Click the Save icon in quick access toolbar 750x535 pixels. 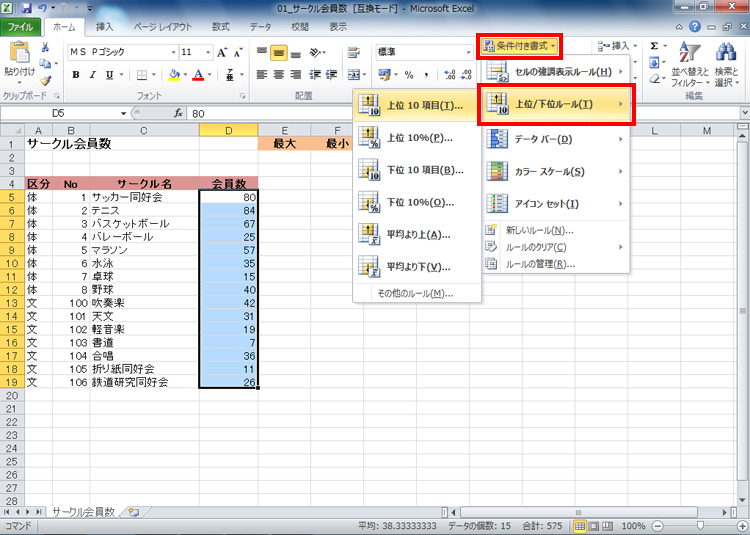[x=26, y=8]
